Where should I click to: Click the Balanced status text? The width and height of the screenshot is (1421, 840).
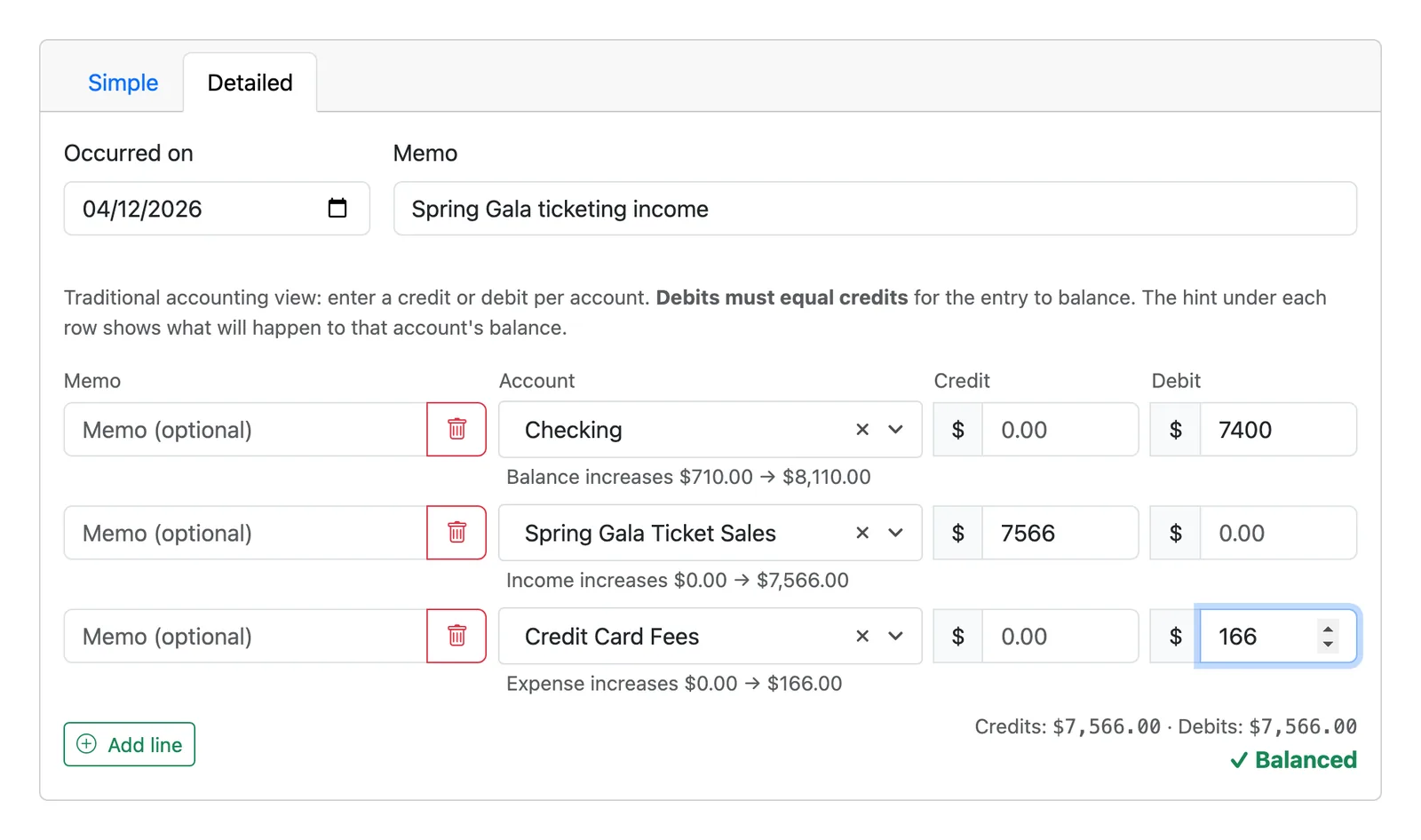pyautogui.click(x=1294, y=760)
